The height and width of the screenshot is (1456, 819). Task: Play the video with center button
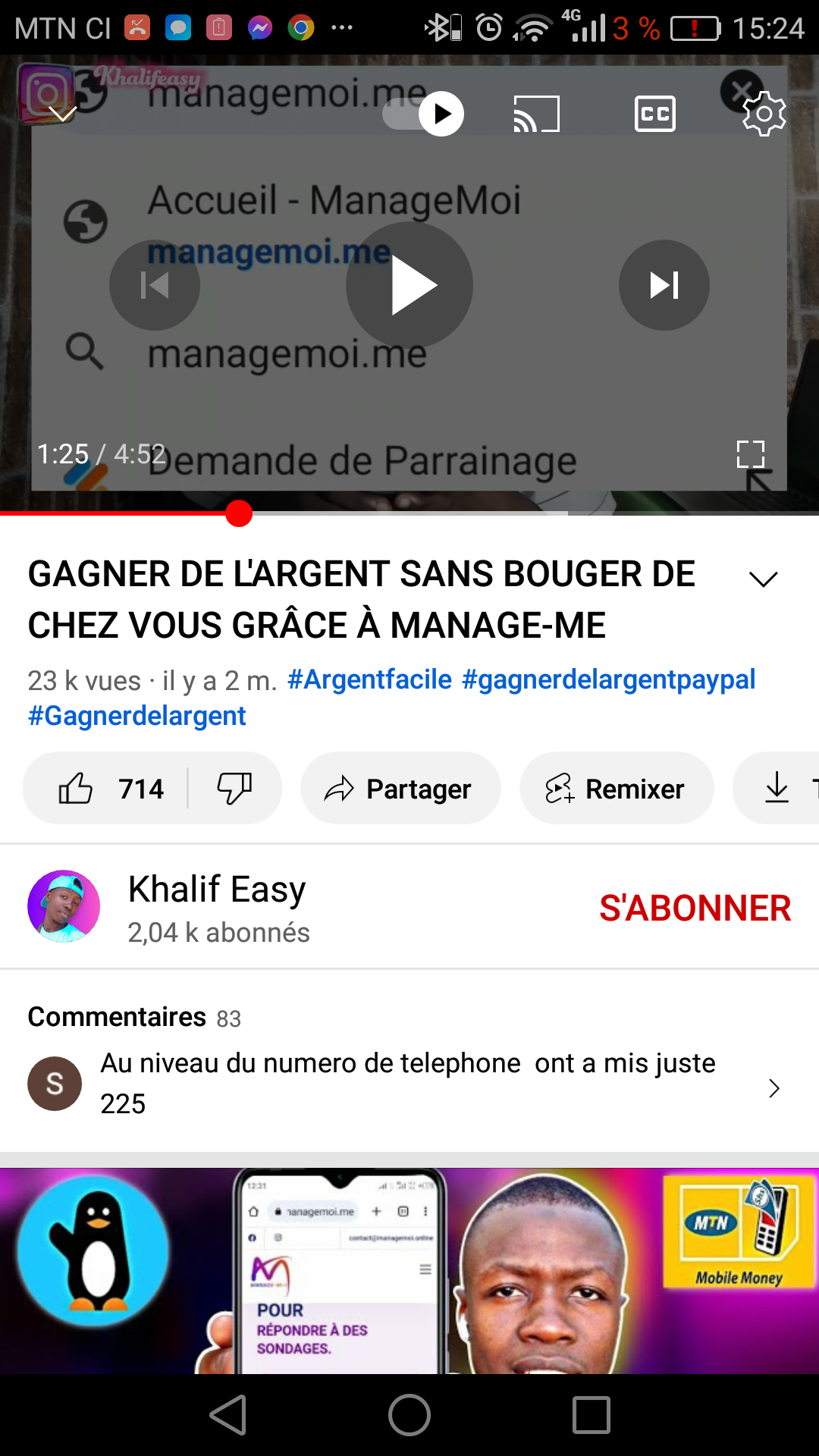(x=409, y=285)
